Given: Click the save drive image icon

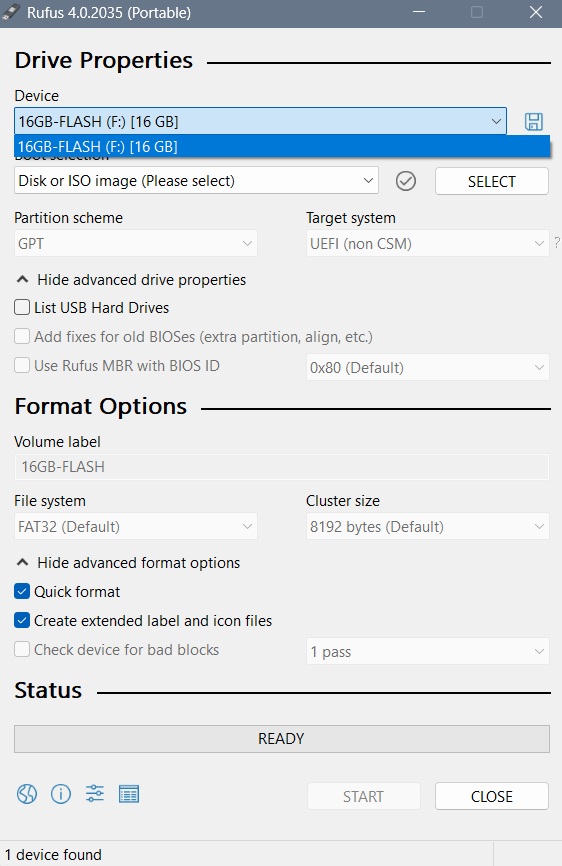Looking at the screenshot, I should point(533,122).
